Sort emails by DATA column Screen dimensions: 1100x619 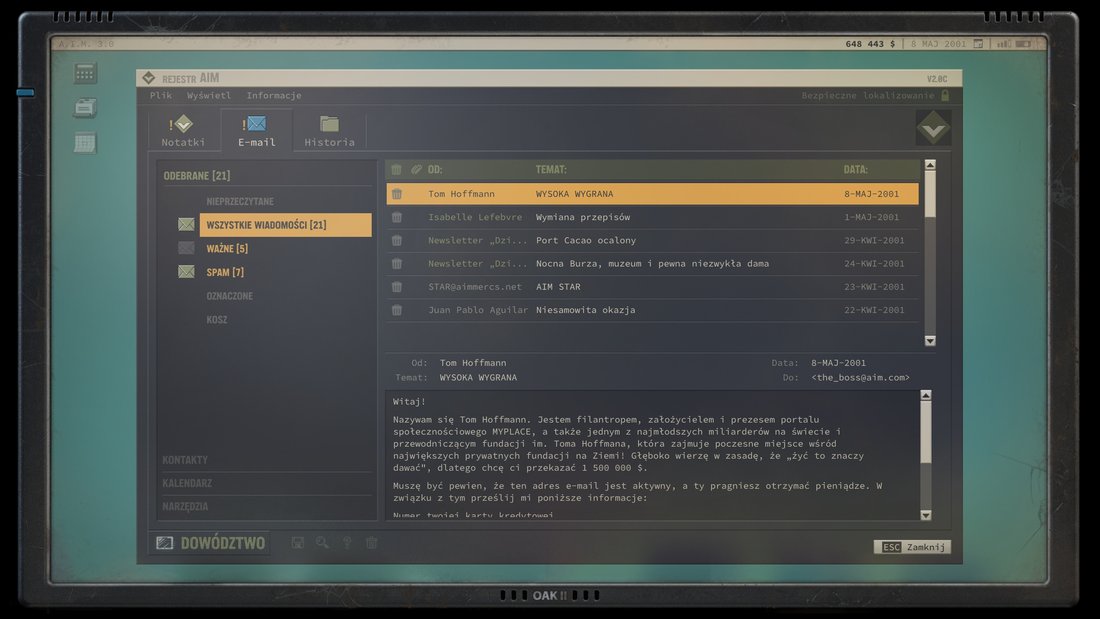[855, 169]
